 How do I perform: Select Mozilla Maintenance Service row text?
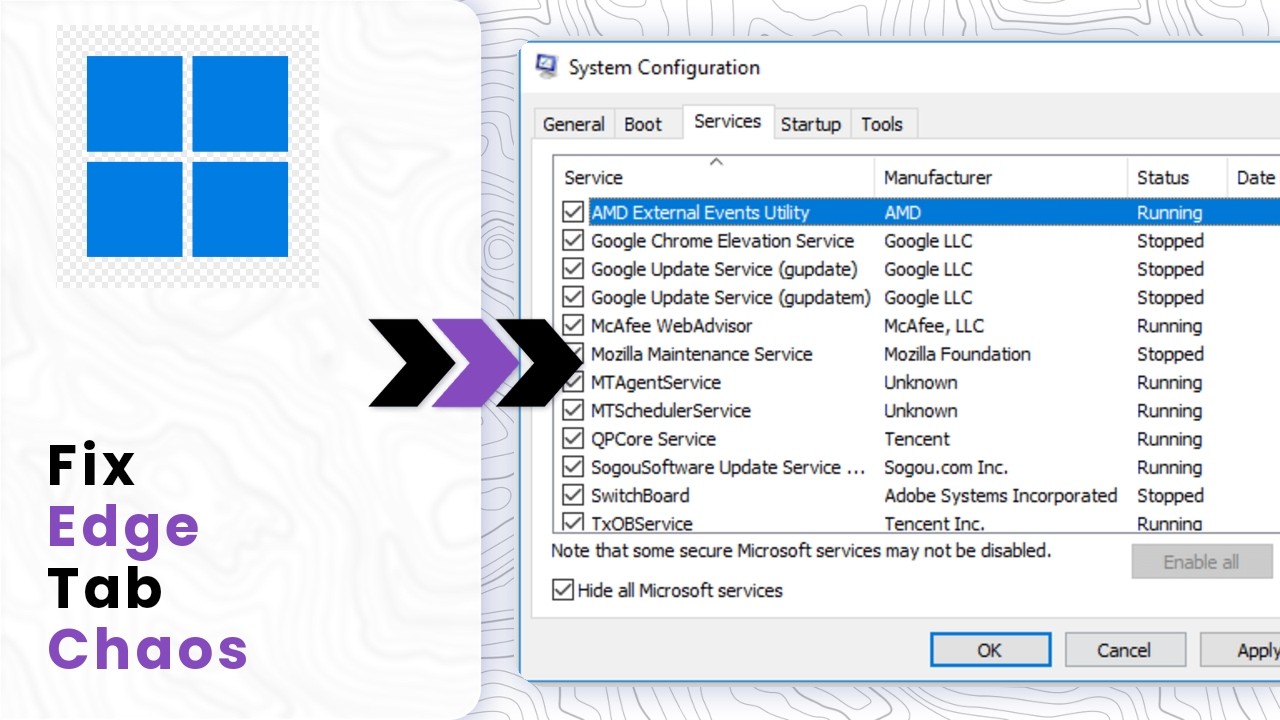click(702, 354)
